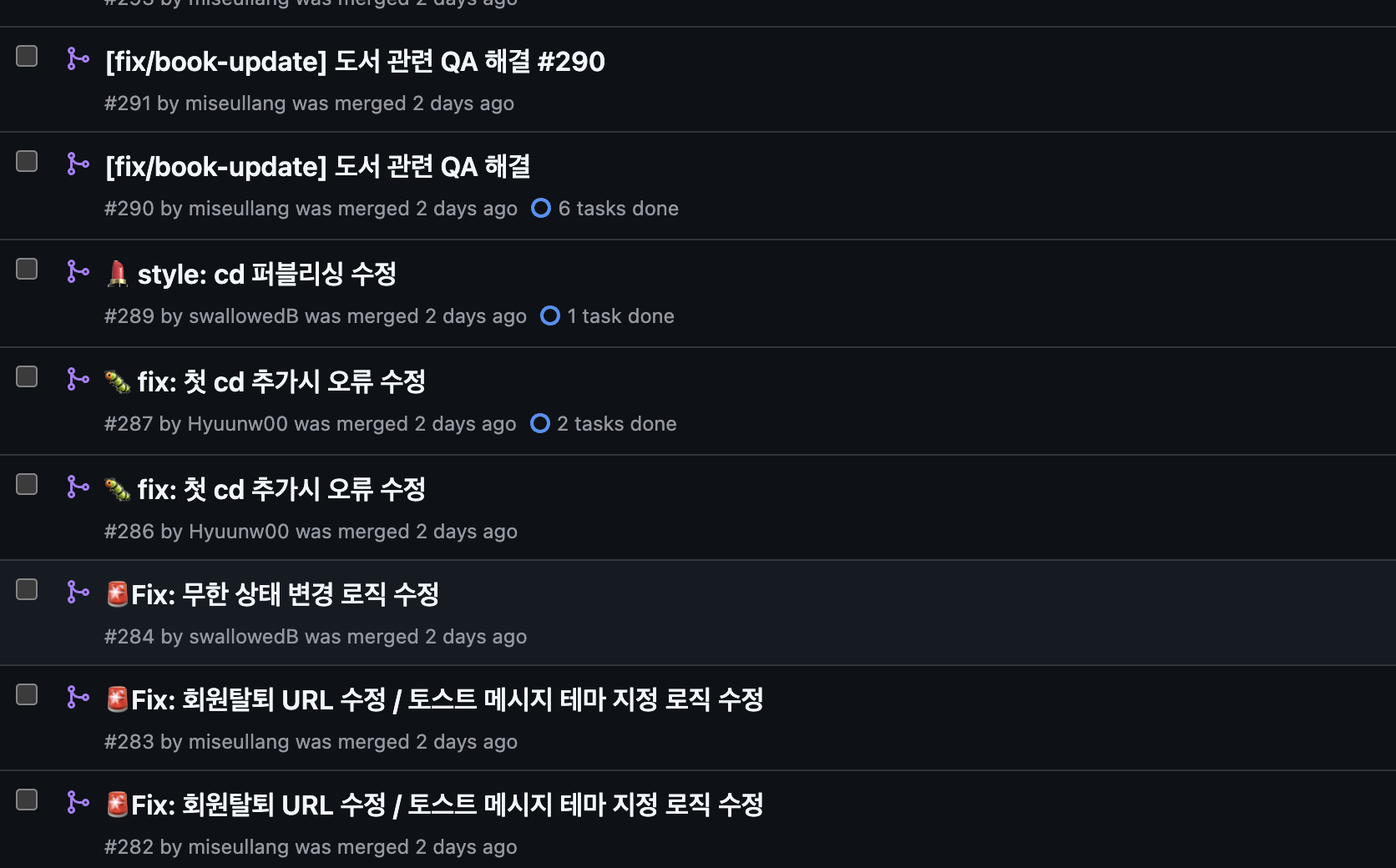Click merged icon for PR #290
Image resolution: width=1396 pixels, height=868 pixels.
(x=78, y=164)
